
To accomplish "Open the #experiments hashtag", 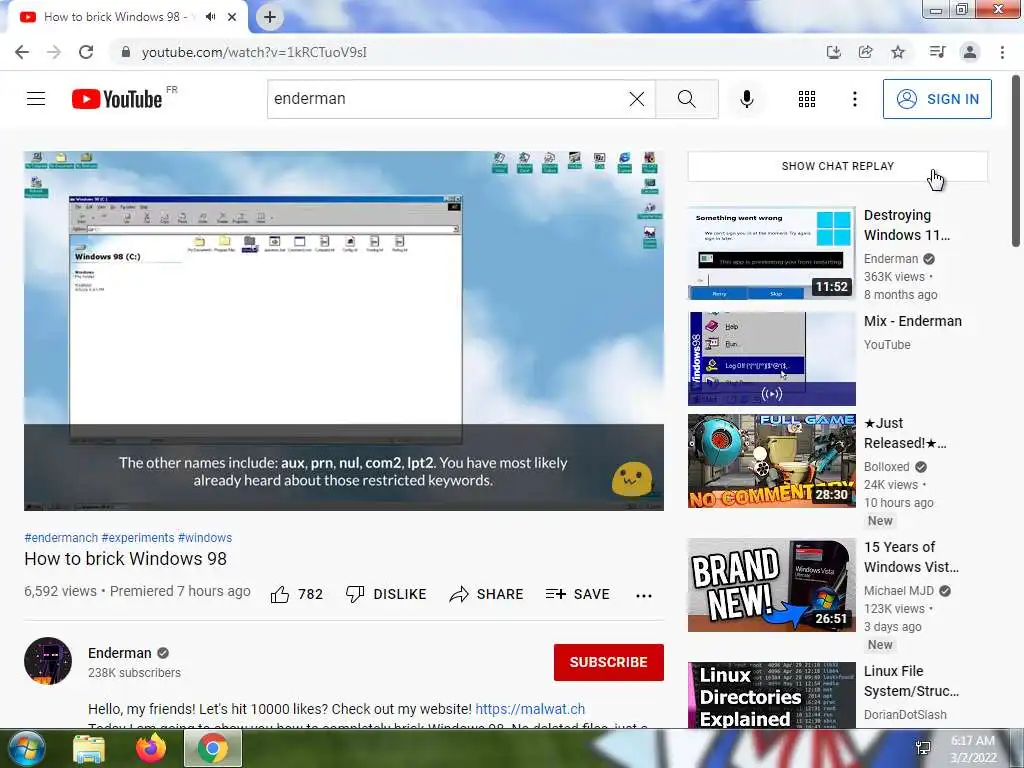I will pyautogui.click(x=138, y=537).
